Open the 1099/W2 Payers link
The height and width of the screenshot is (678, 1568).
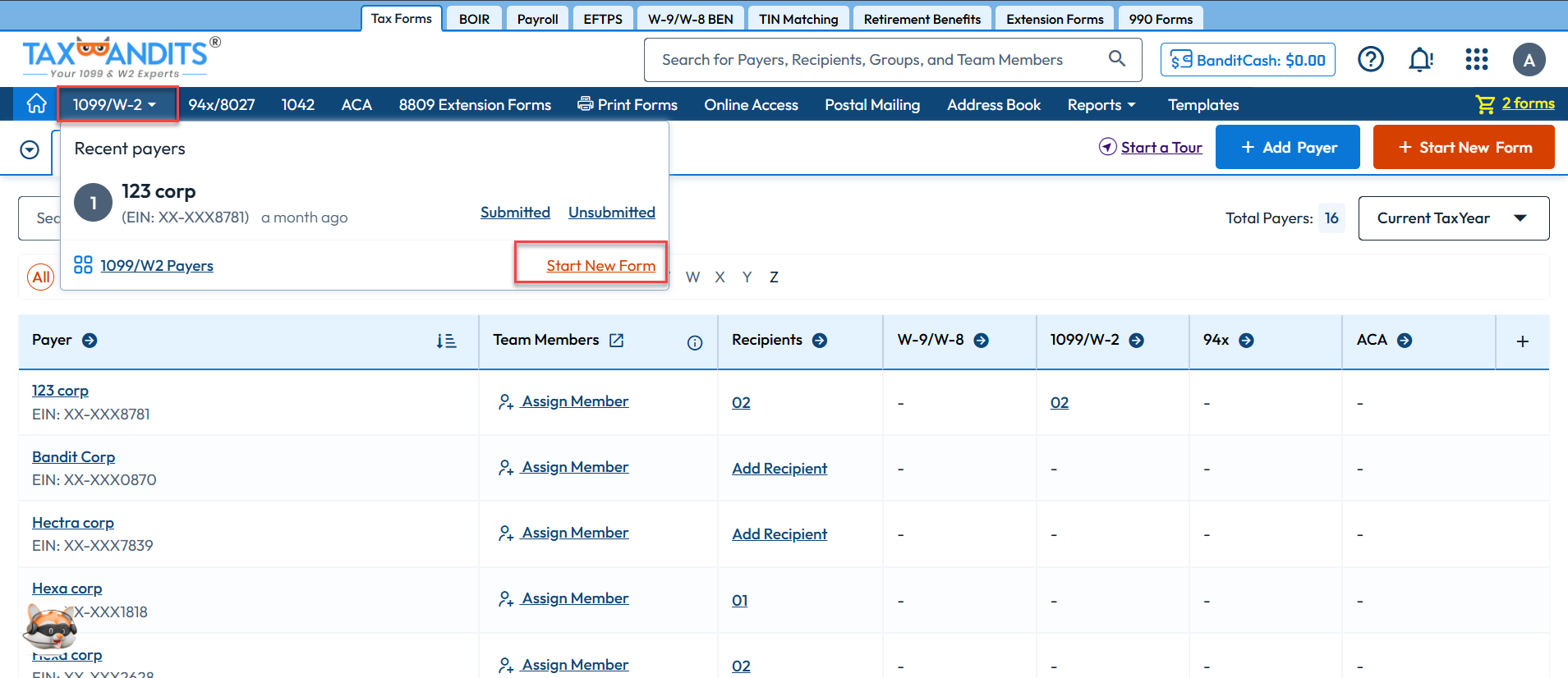coord(157,265)
